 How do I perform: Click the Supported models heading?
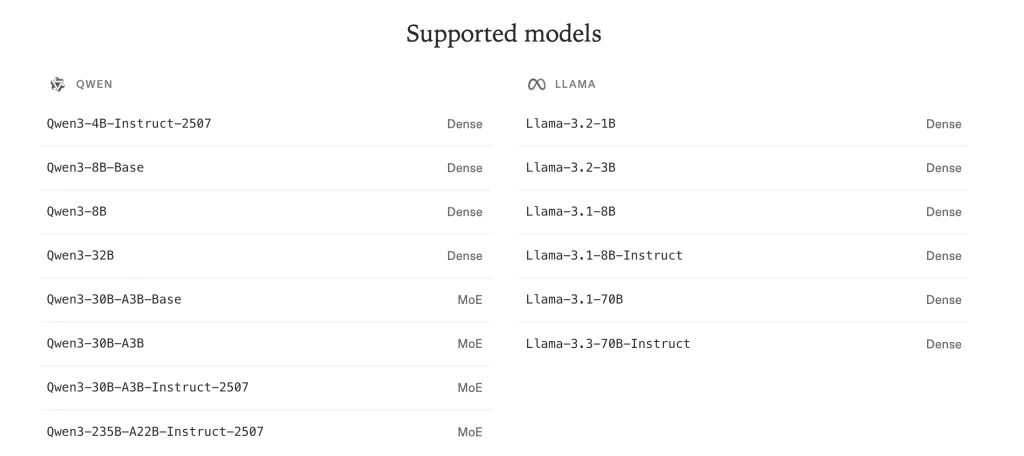(x=503, y=33)
